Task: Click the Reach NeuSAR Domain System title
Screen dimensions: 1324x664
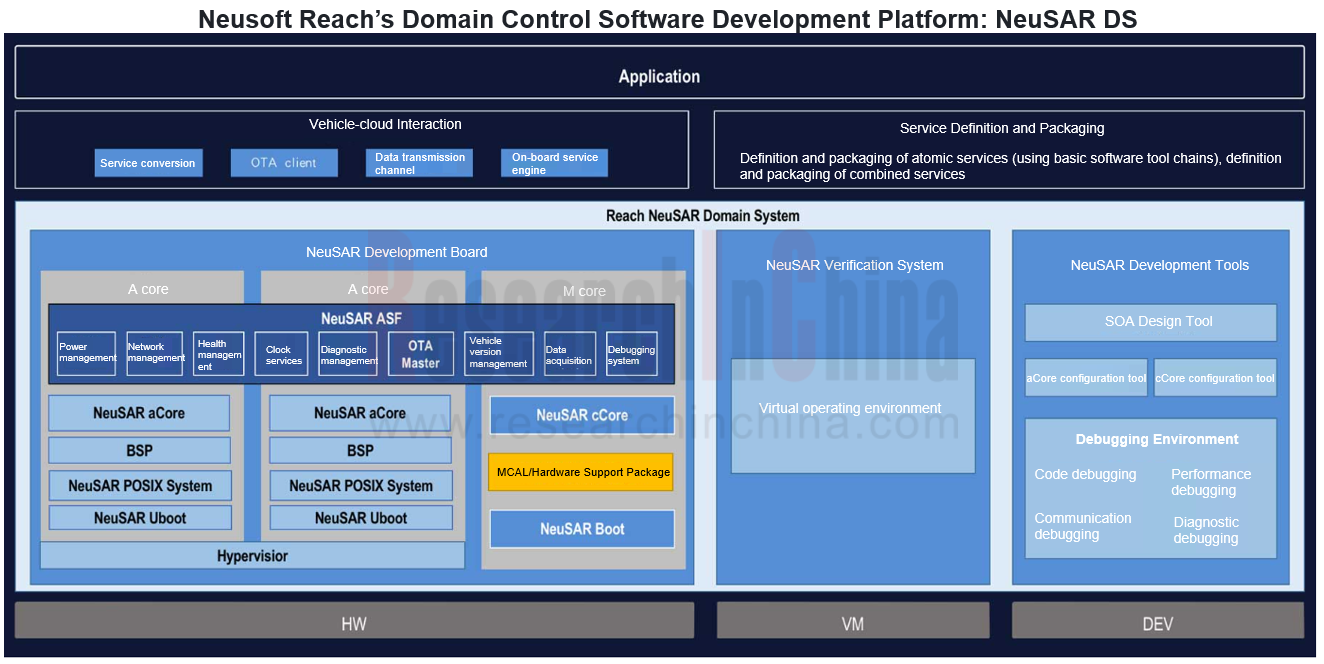Action: [703, 215]
